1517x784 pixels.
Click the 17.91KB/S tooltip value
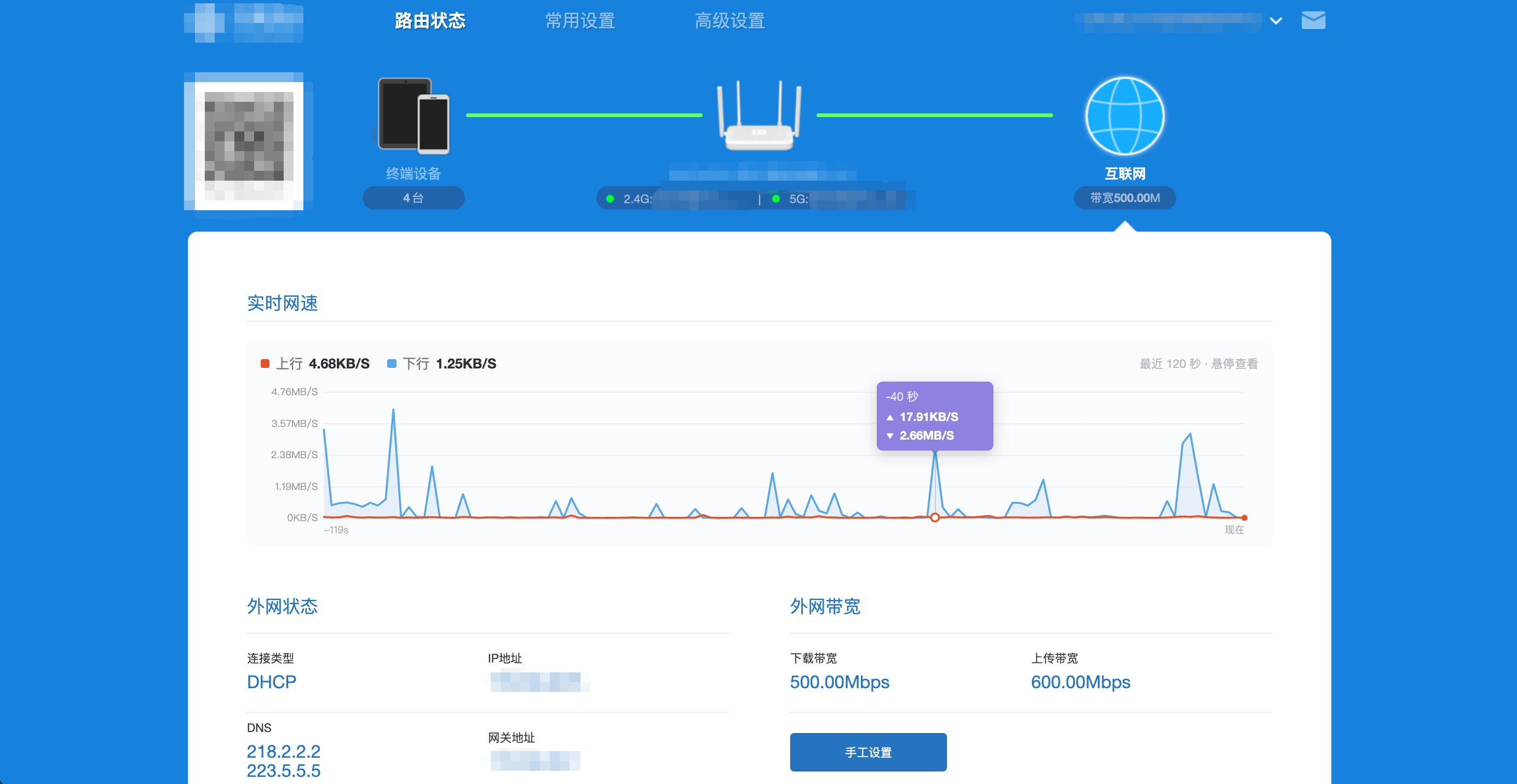[929, 417]
